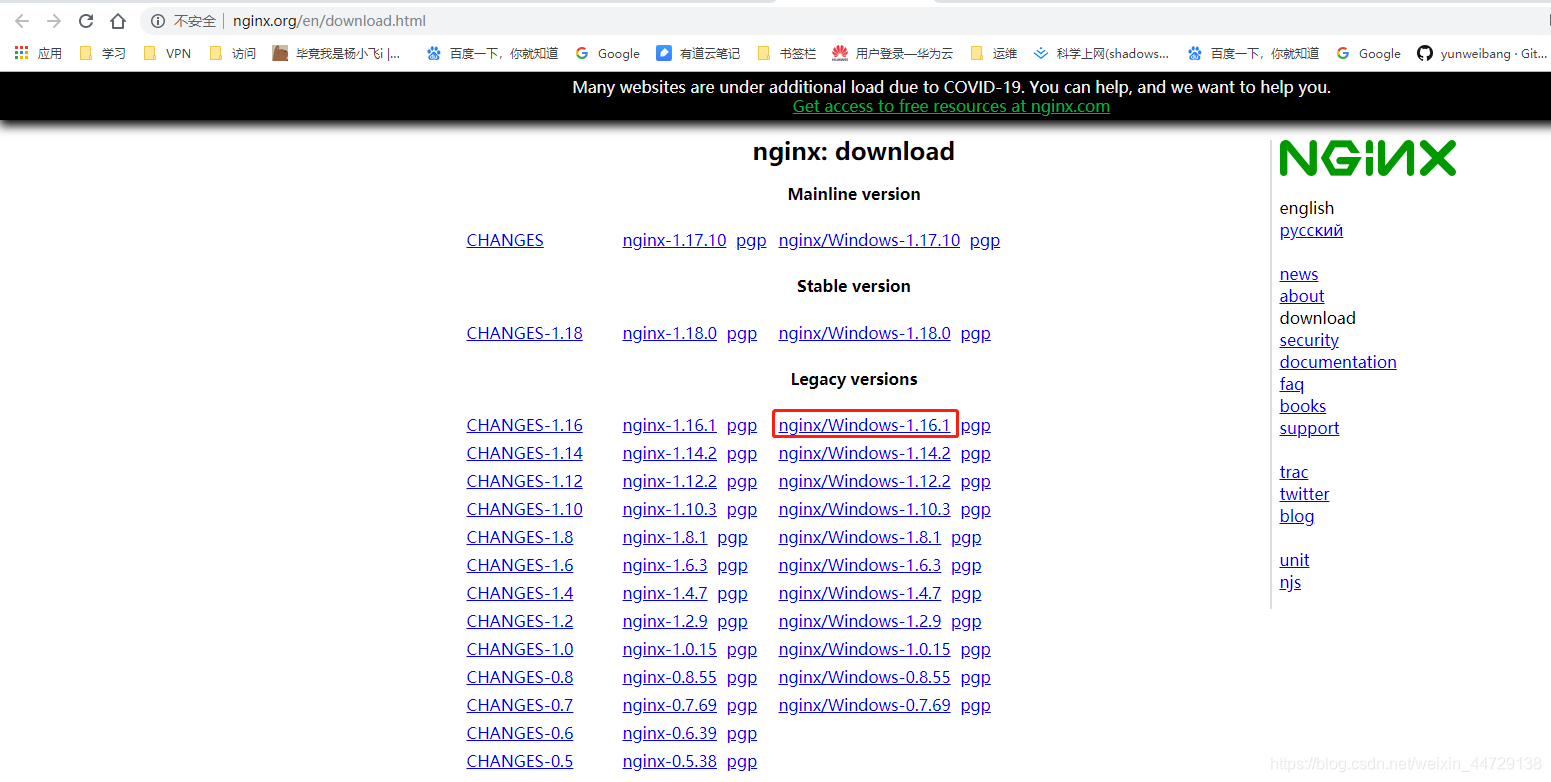Open the 访问 bookmark folder

point(232,53)
